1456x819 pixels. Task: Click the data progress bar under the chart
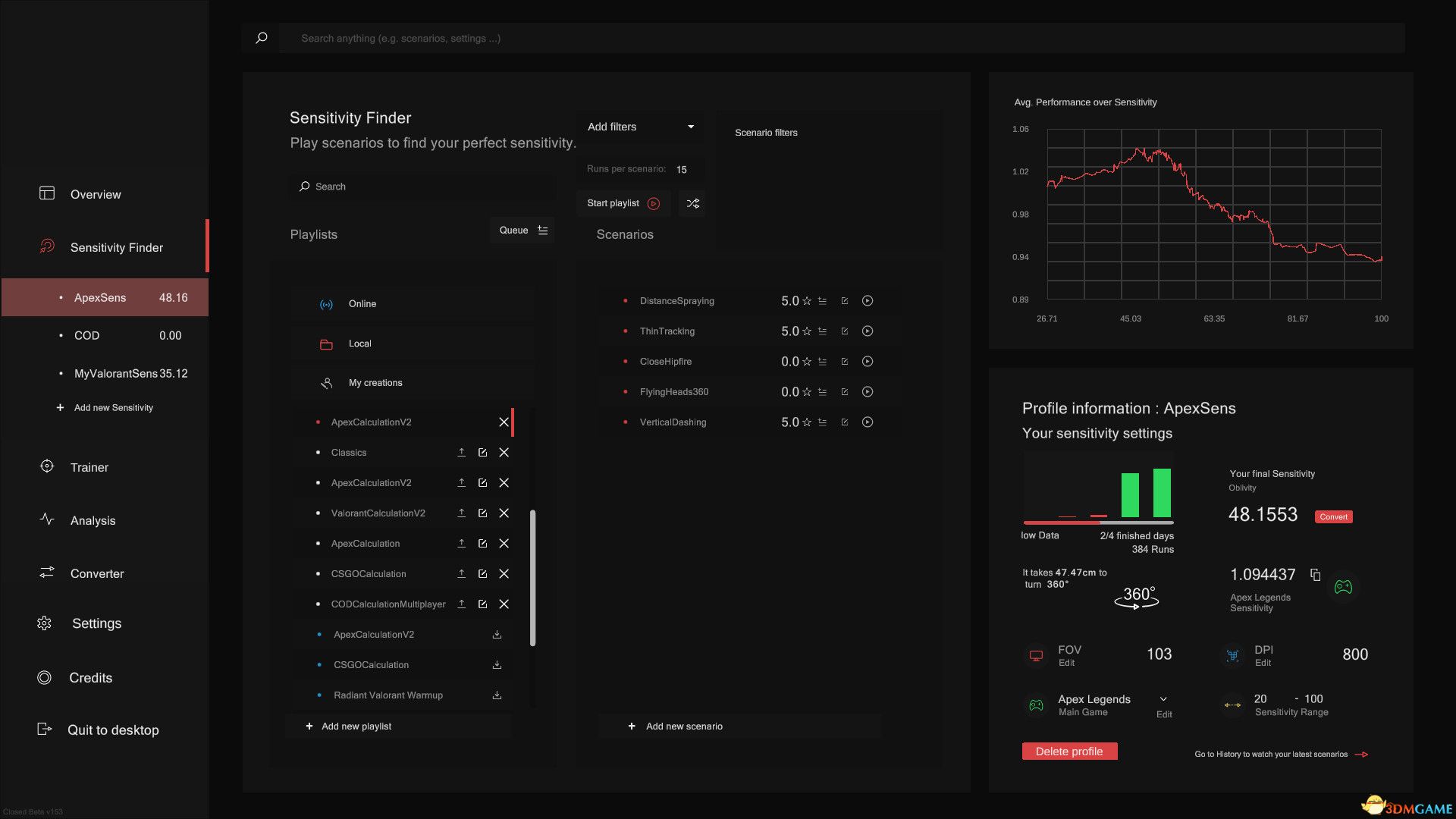tap(1098, 522)
